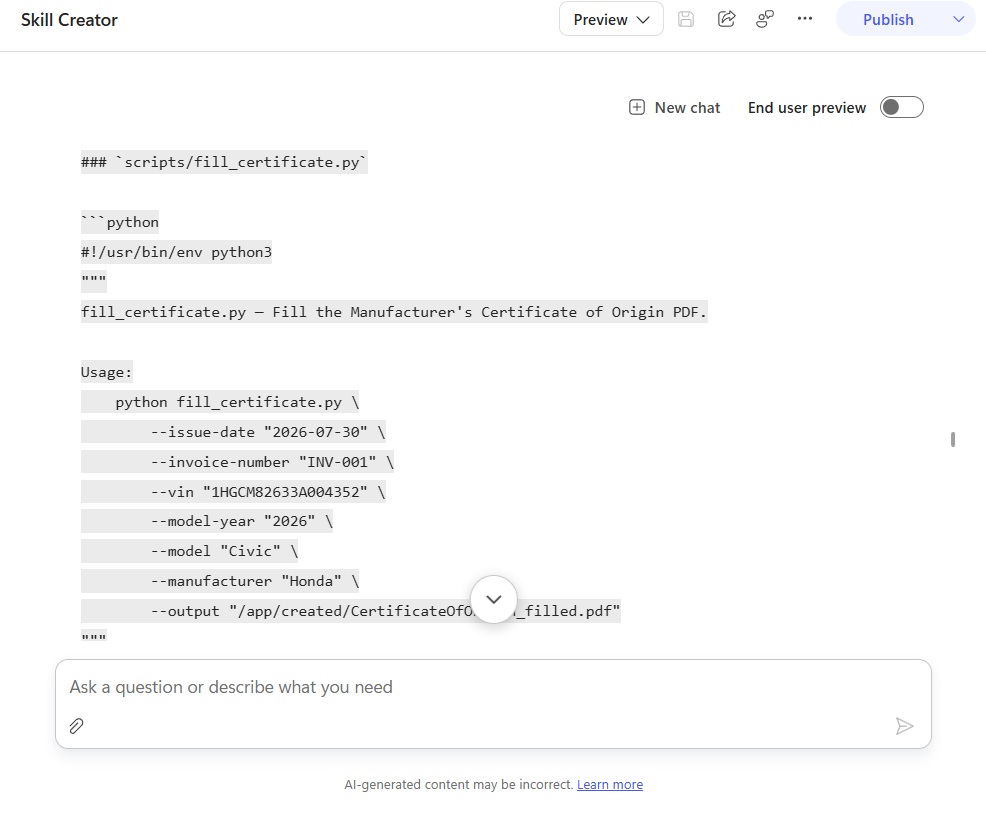Open the collaborators people icon

[x=765, y=19]
